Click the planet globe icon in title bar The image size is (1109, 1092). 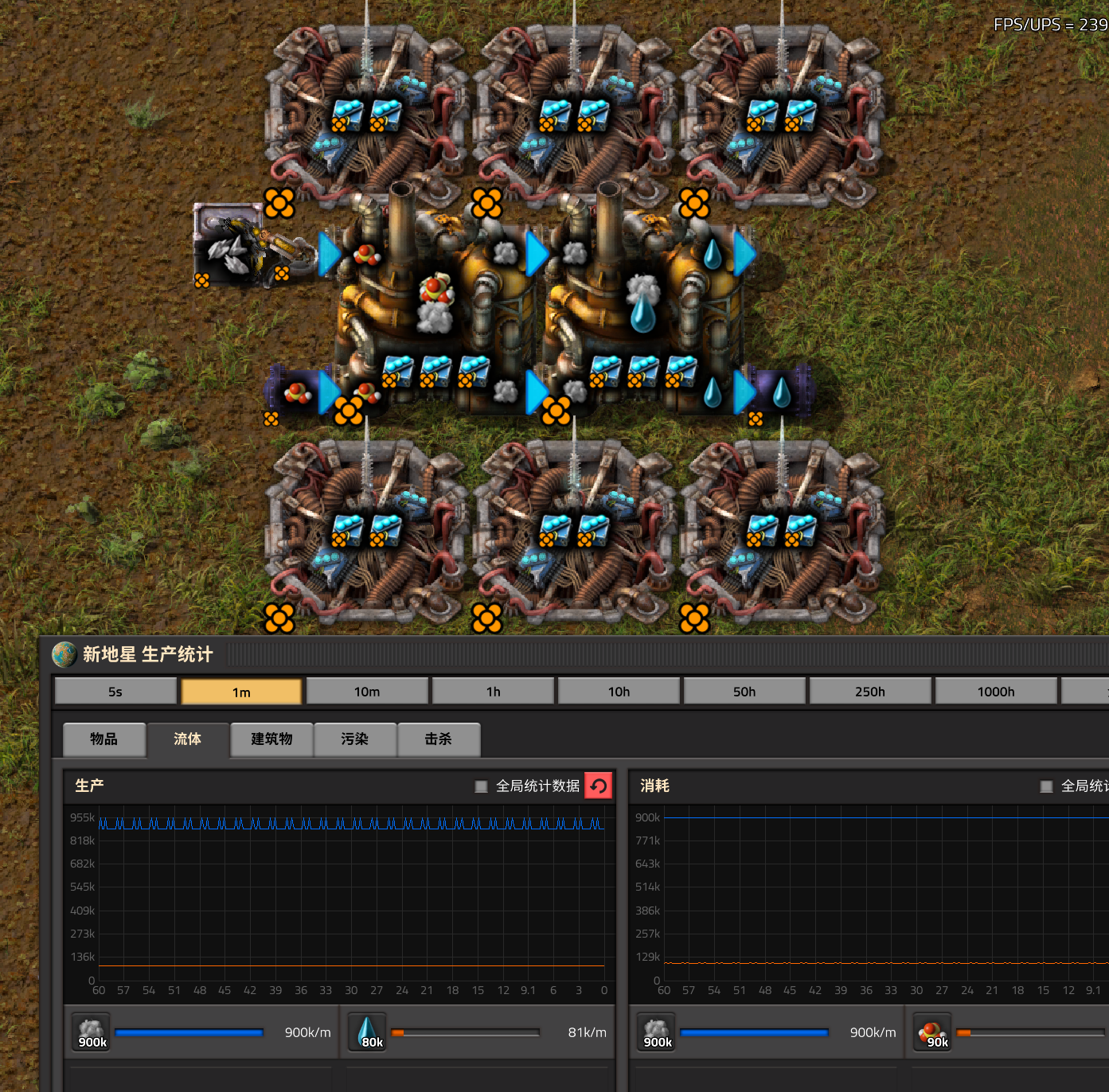64,654
